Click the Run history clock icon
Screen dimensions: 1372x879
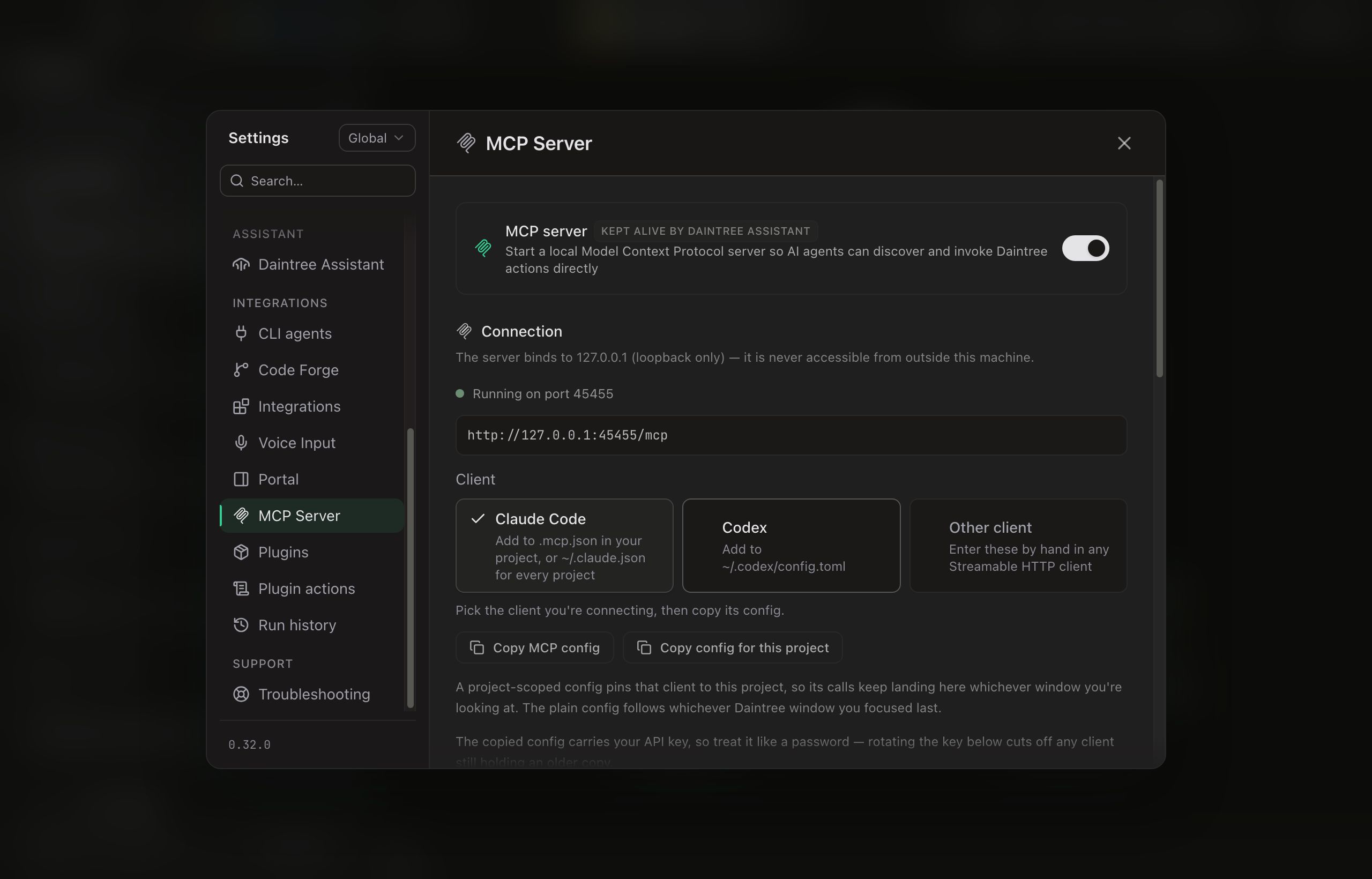[241, 625]
